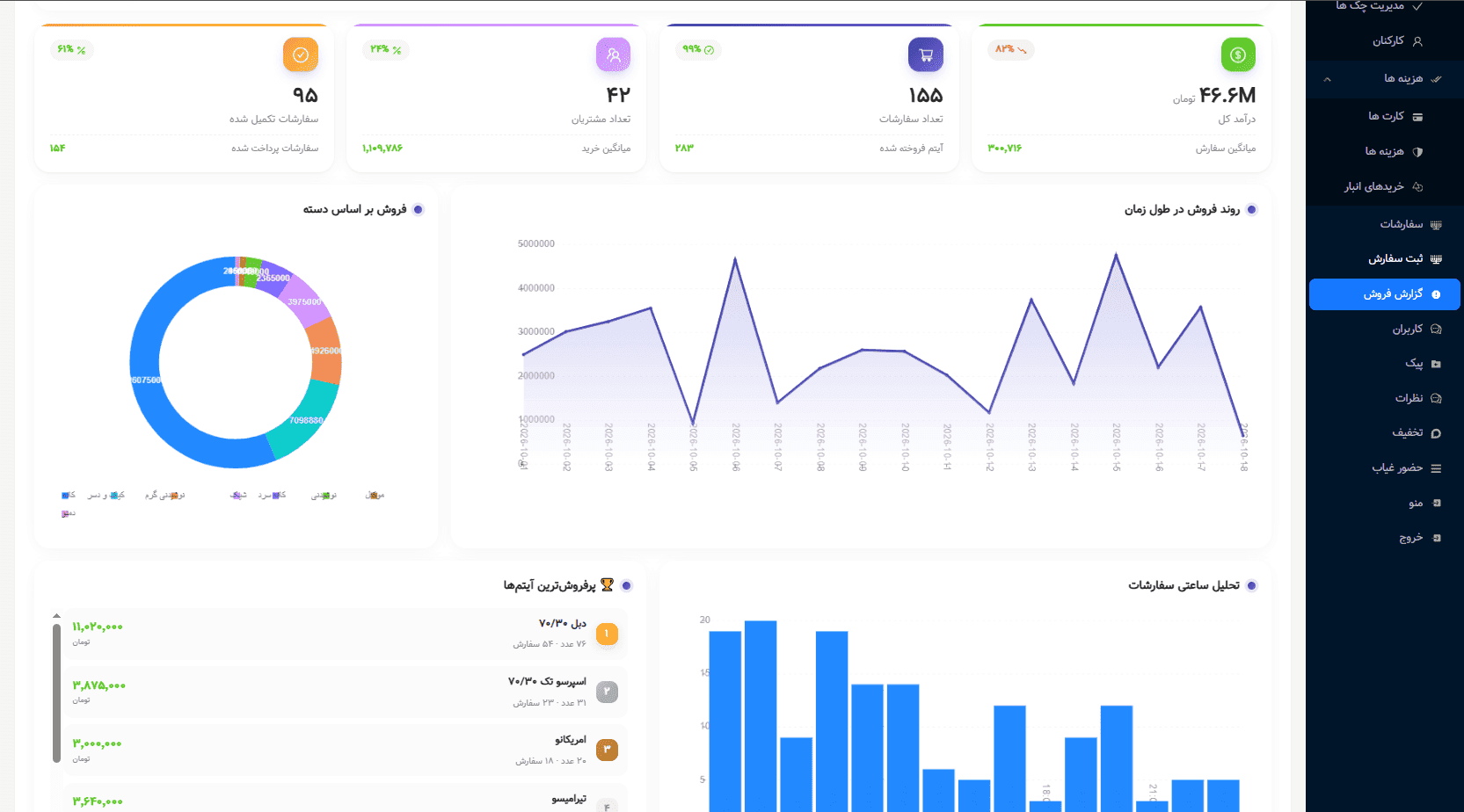Click the سفارشات menu icon in sidebar
The image size is (1464, 812).
click(x=1436, y=225)
